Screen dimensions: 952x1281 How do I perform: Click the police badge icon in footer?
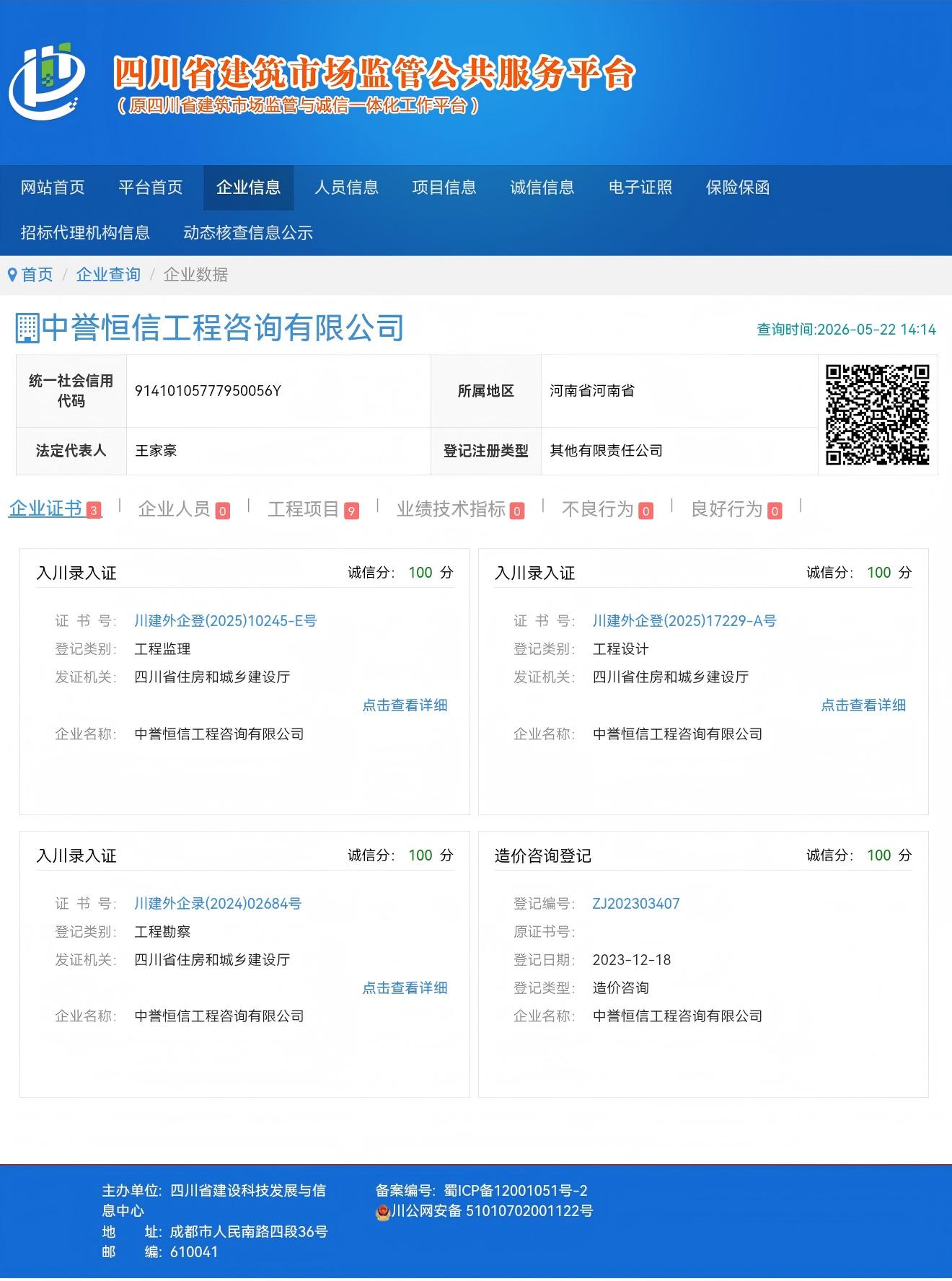click(x=383, y=1211)
